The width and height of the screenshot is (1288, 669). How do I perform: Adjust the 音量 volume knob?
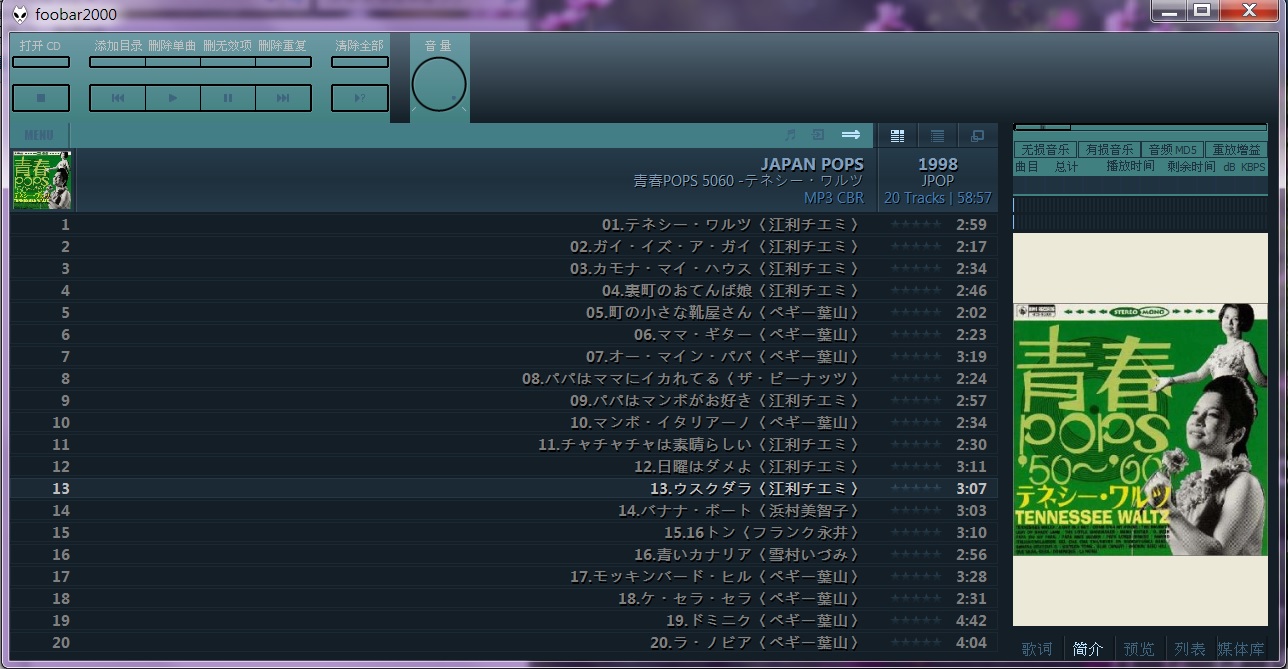[439, 85]
